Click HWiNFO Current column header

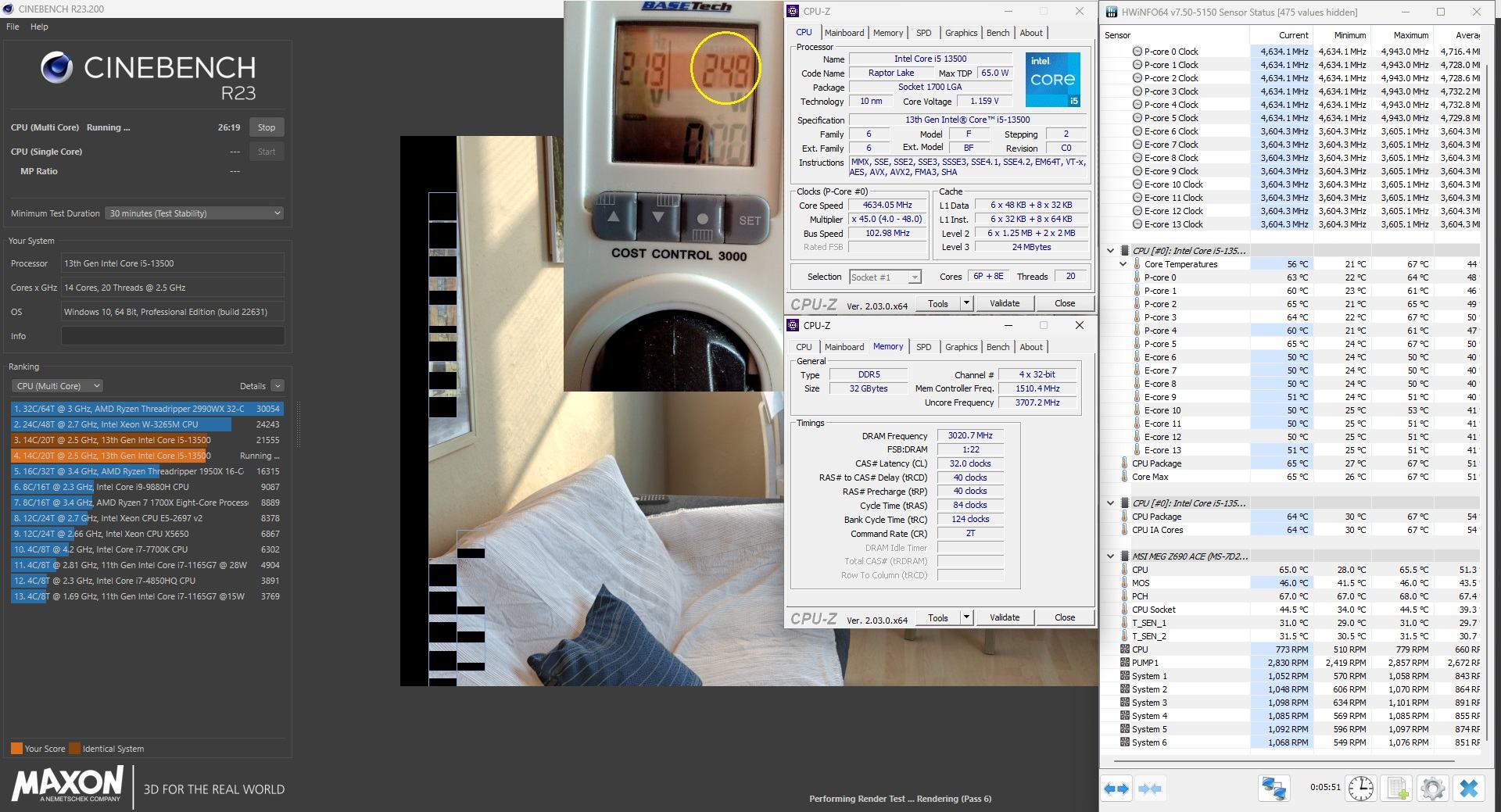[1281, 35]
